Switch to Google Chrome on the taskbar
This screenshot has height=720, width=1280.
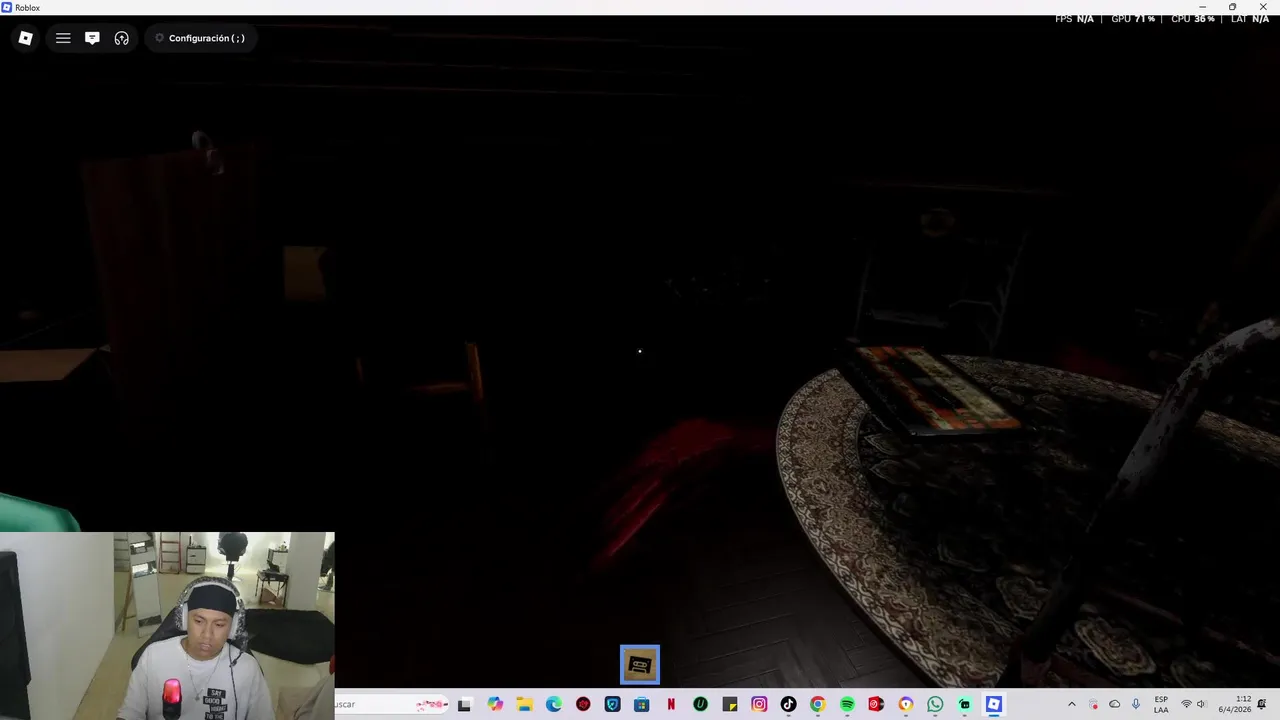[x=817, y=705]
